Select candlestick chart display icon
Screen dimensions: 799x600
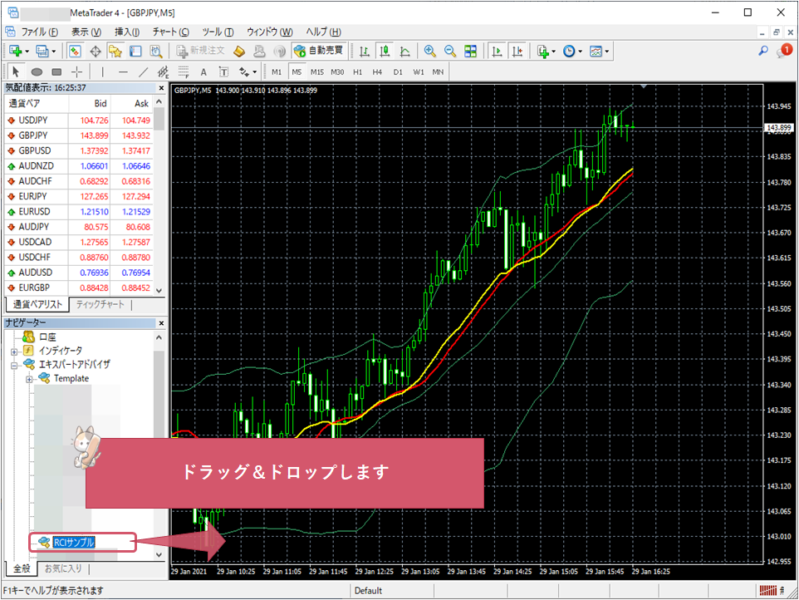click(x=385, y=51)
